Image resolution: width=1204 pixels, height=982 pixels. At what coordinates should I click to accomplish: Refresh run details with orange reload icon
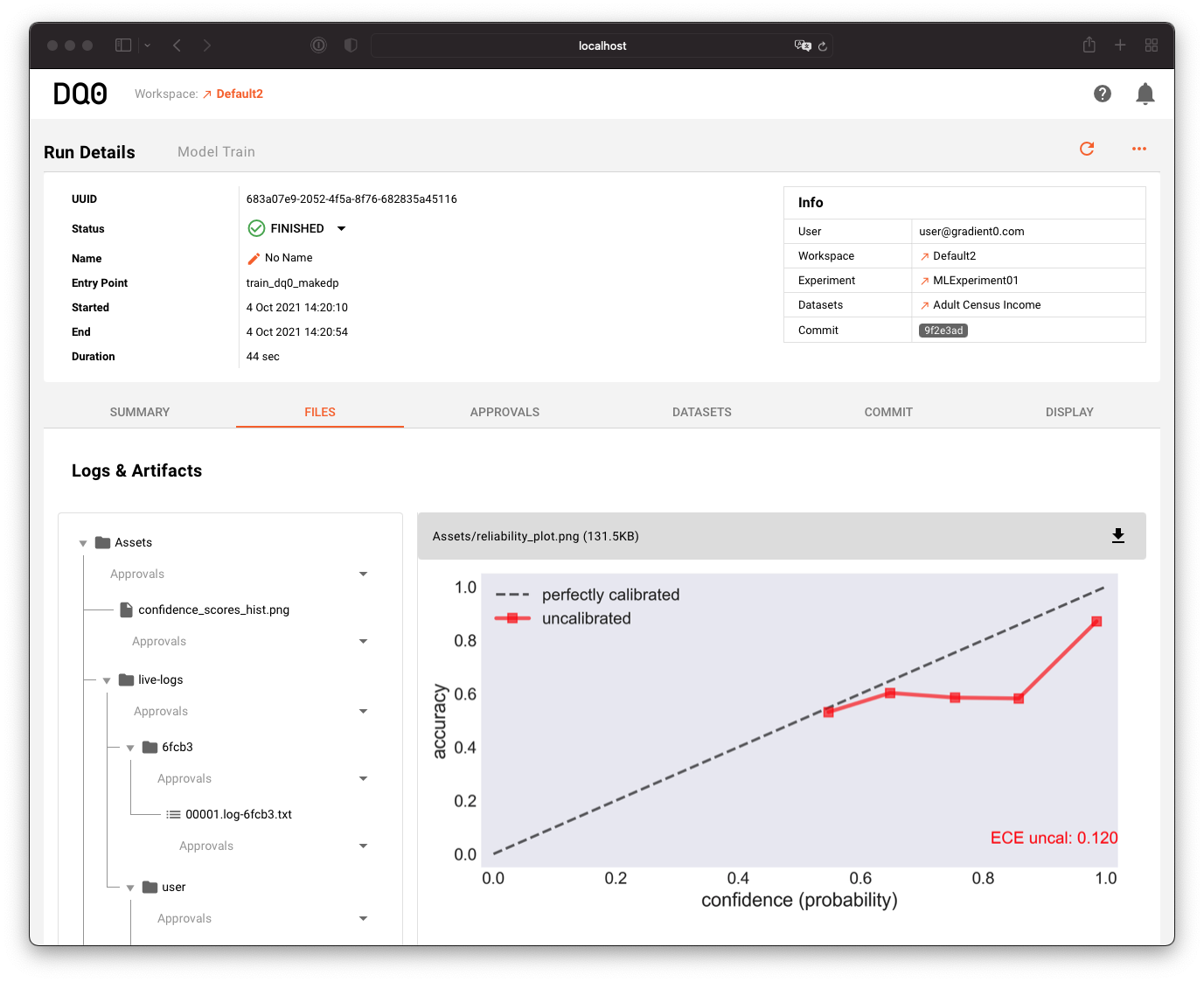pos(1087,149)
